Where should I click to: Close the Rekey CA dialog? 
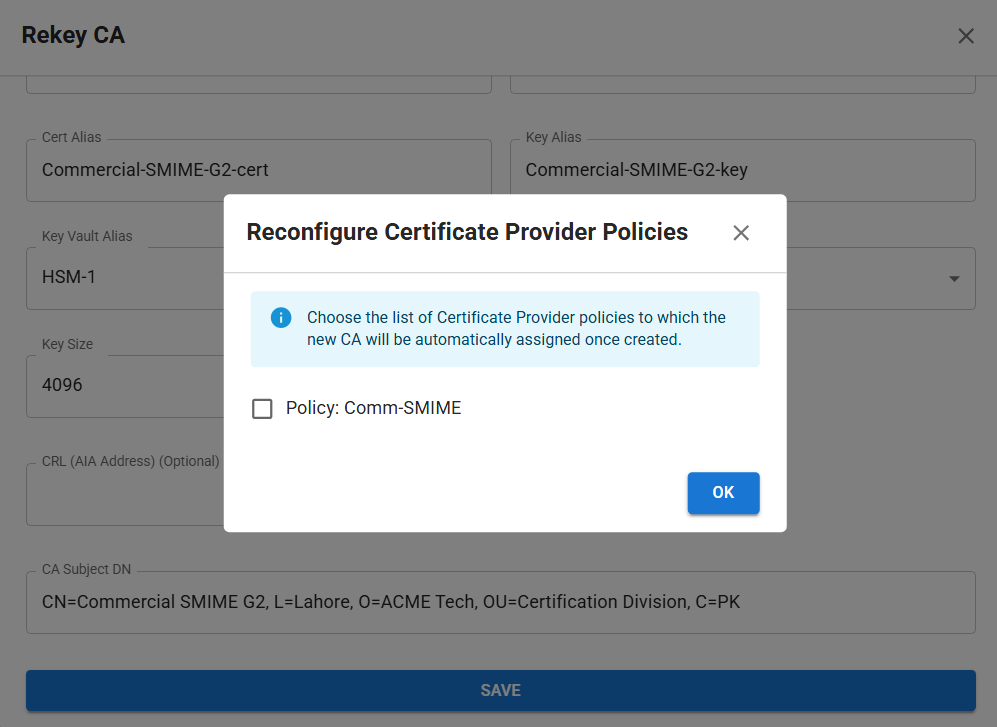click(965, 35)
